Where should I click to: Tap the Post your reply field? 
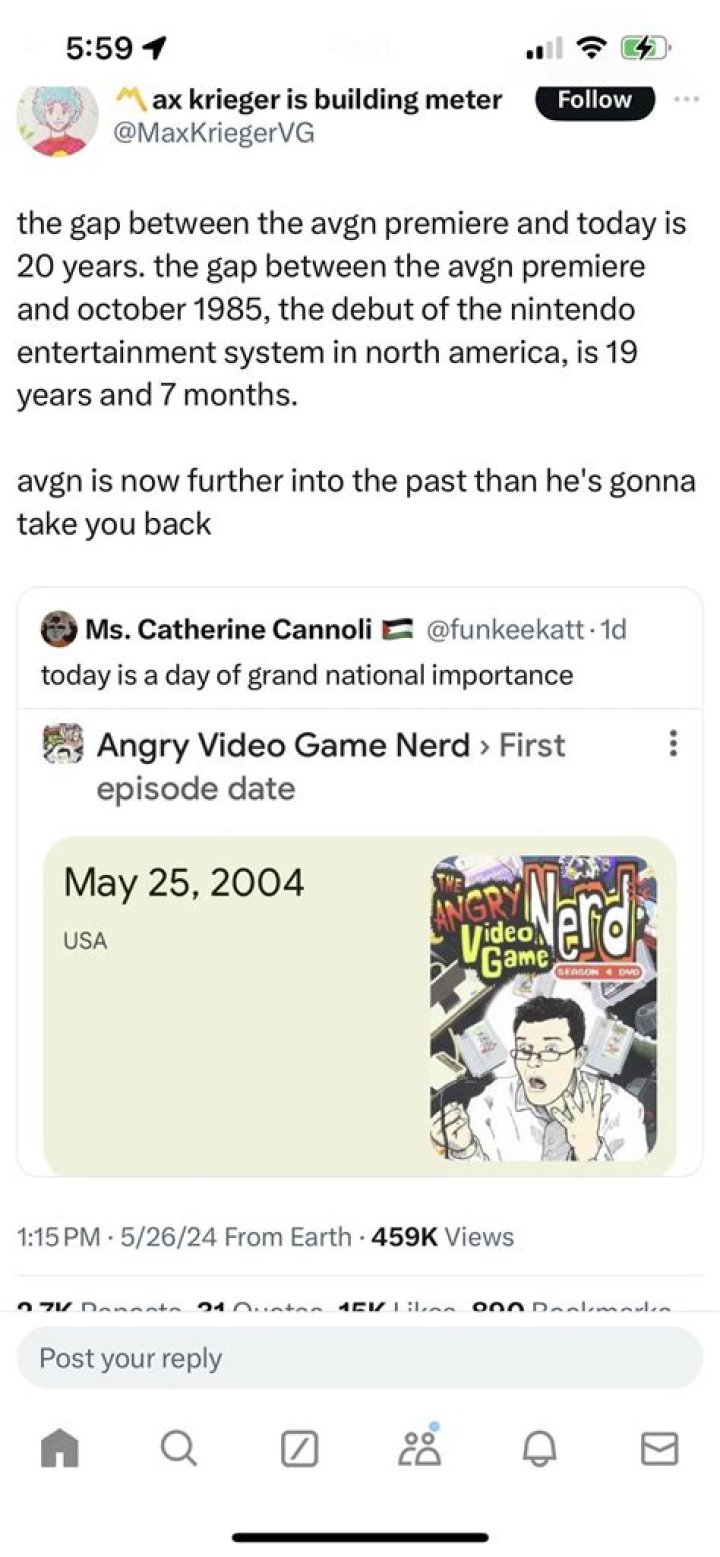[x=360, y=1358]
